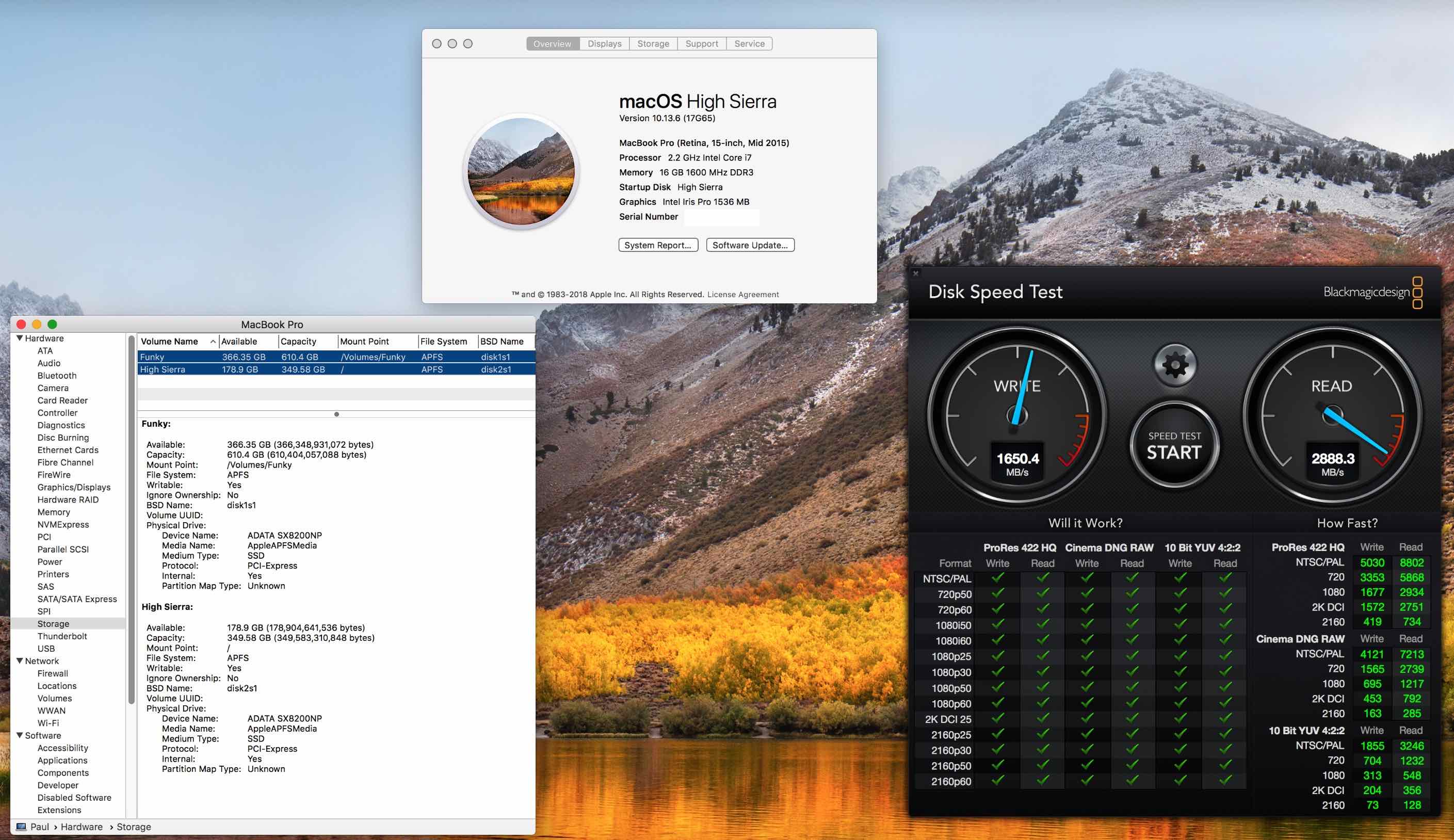This screenshot has height=840, width=1454.
Task: Switch to the Displays tab
Action: point(604,44)
